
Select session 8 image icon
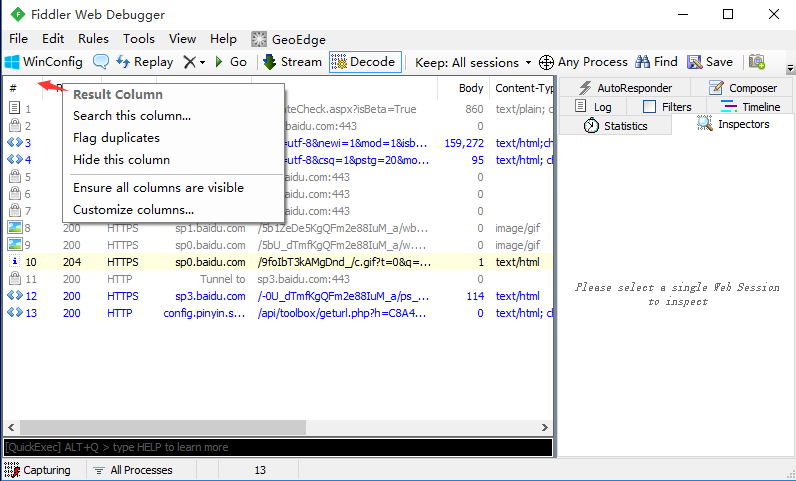coord(15,228)
